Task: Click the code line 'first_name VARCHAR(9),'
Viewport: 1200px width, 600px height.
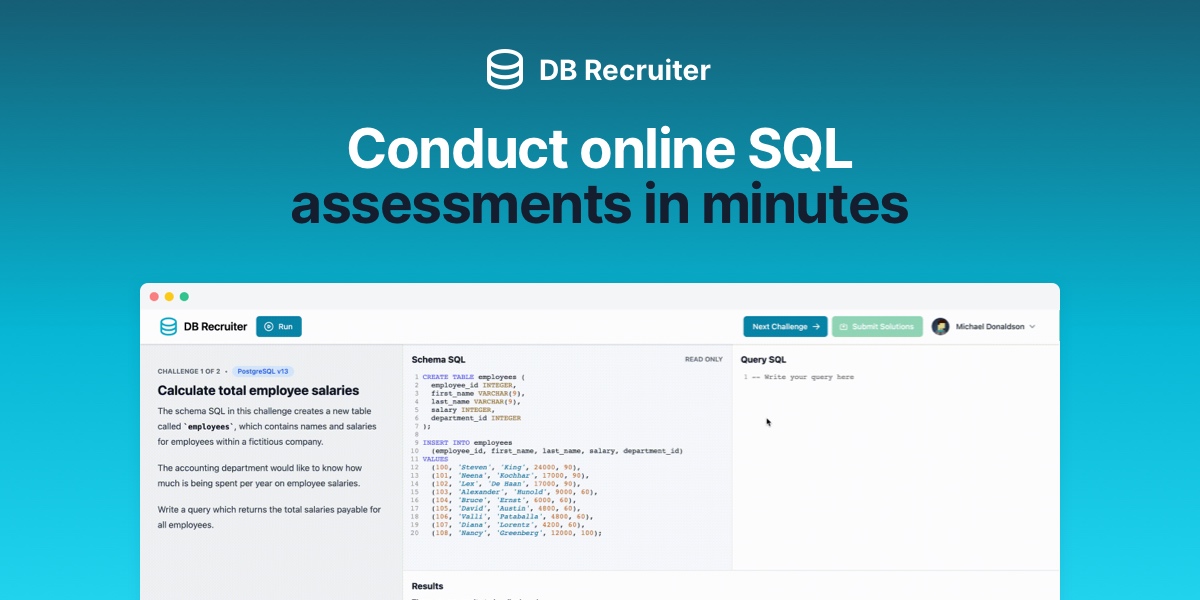Action: point(478,394)
